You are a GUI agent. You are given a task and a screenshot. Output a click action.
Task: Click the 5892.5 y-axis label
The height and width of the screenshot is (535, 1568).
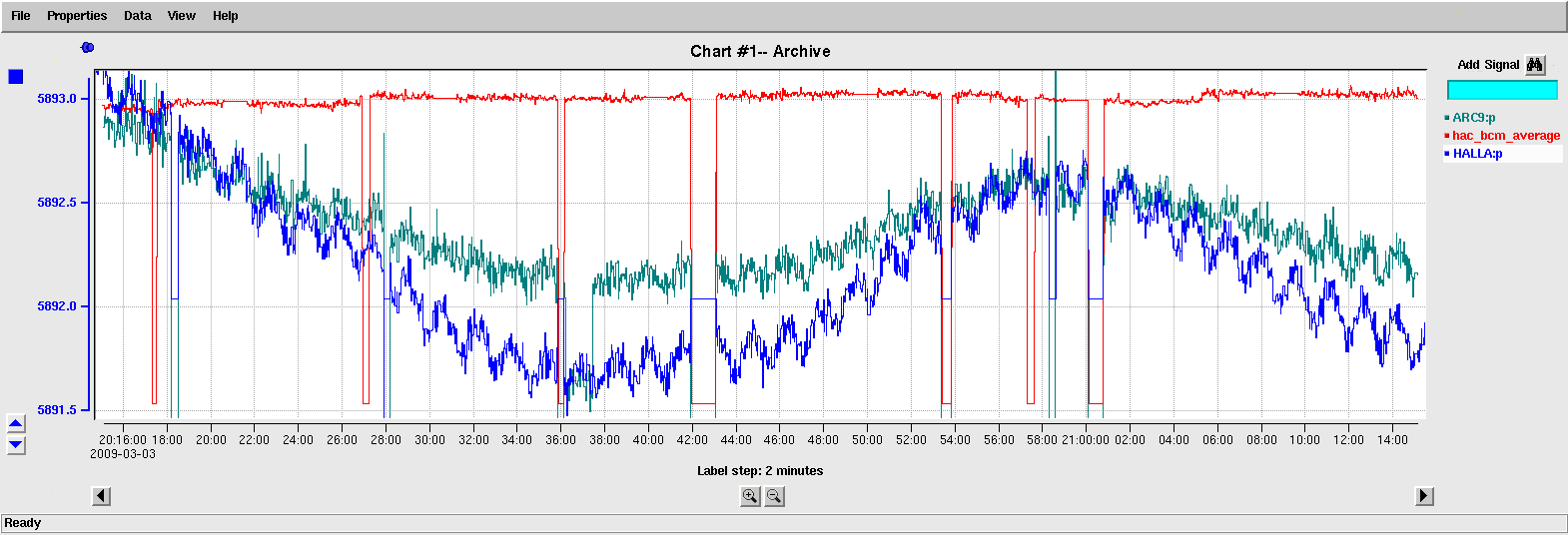point(57,203)
